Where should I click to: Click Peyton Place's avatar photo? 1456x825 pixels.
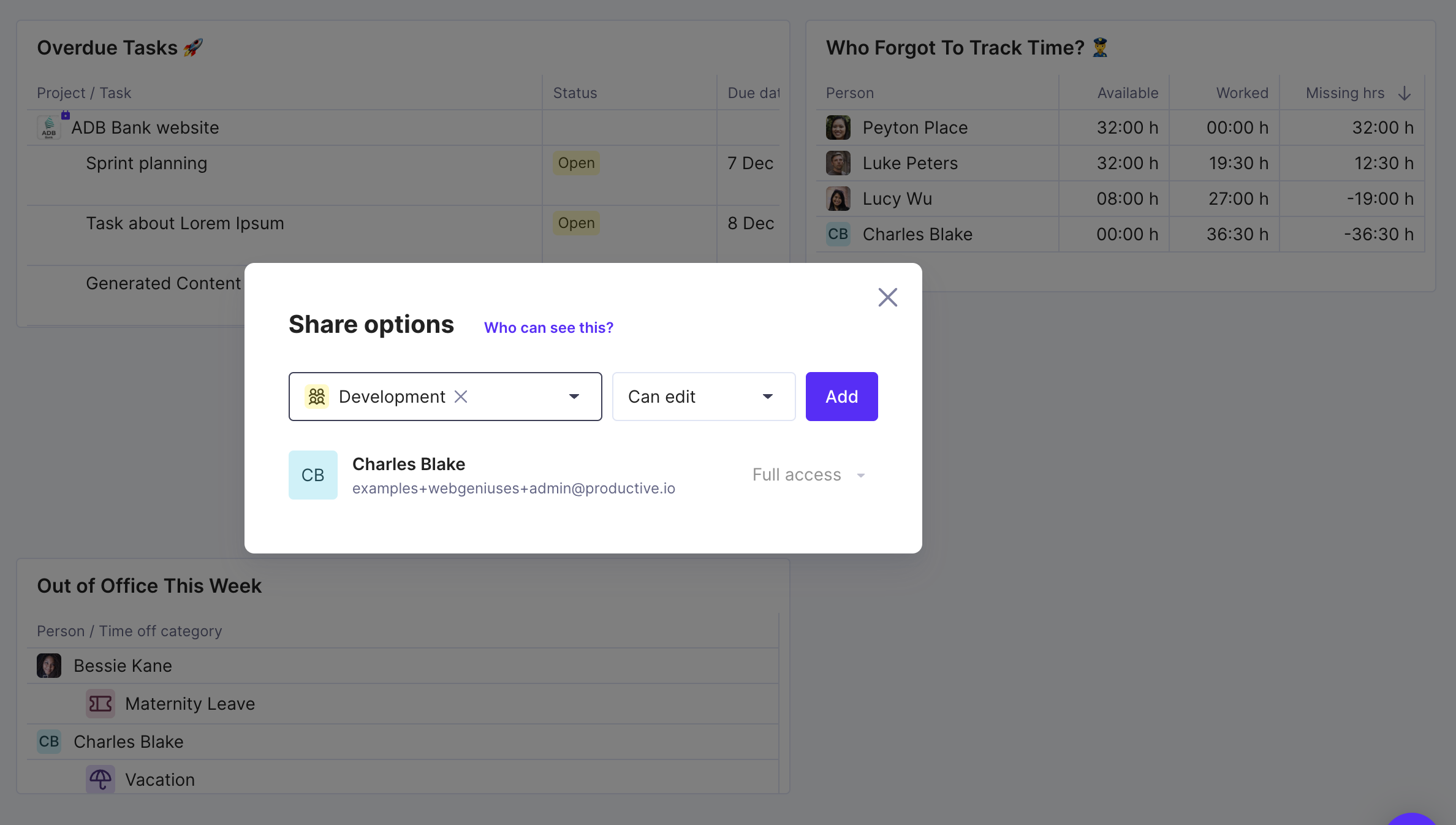pos(838,127)
